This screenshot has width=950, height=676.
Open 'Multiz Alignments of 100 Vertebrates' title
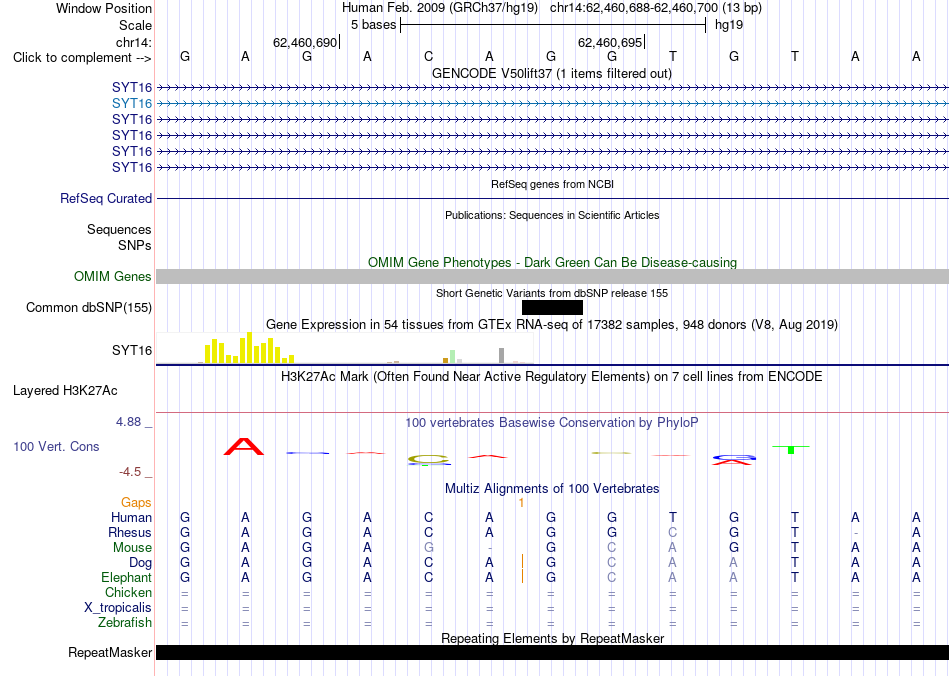[552, 489]
